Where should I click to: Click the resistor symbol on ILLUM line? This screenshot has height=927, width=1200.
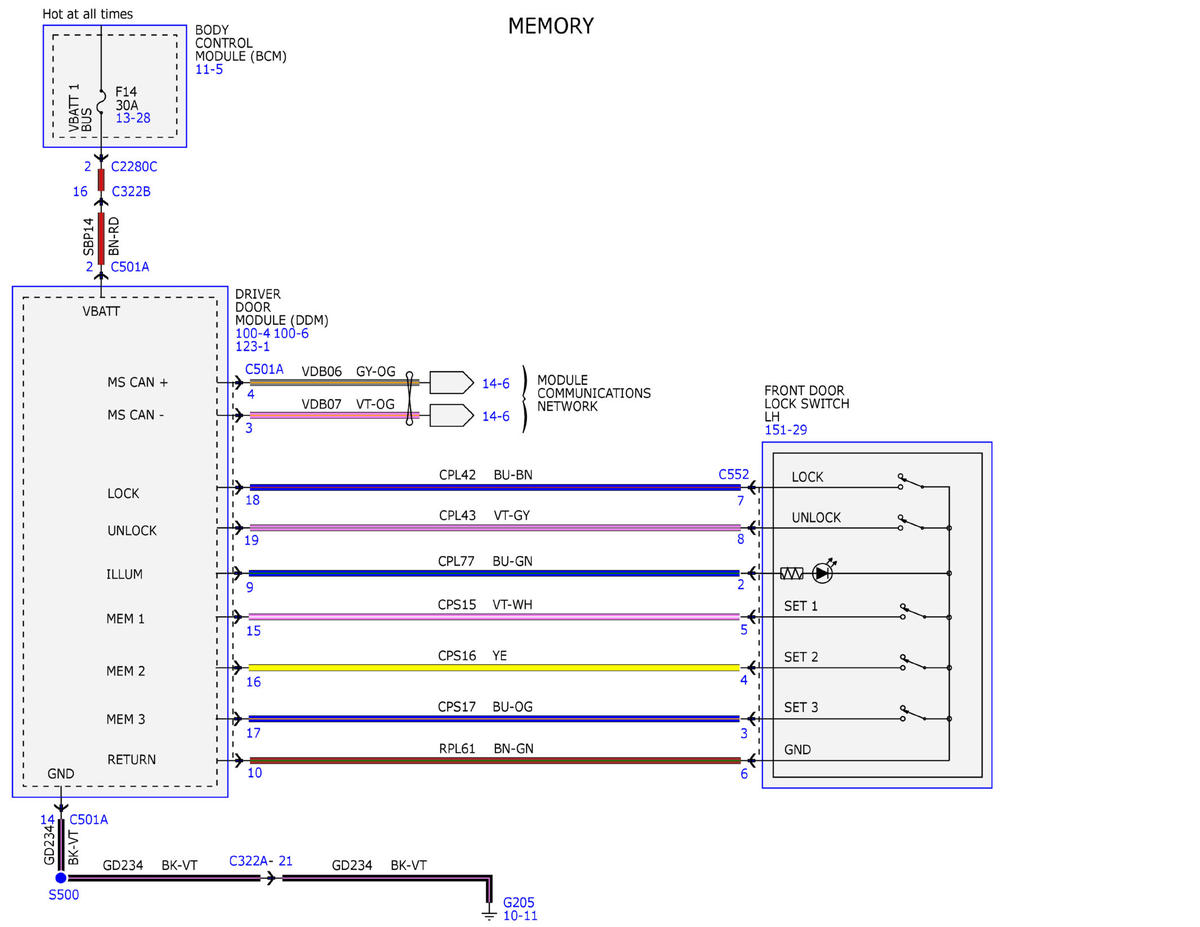pyautogui.click(x=792, y=573)
